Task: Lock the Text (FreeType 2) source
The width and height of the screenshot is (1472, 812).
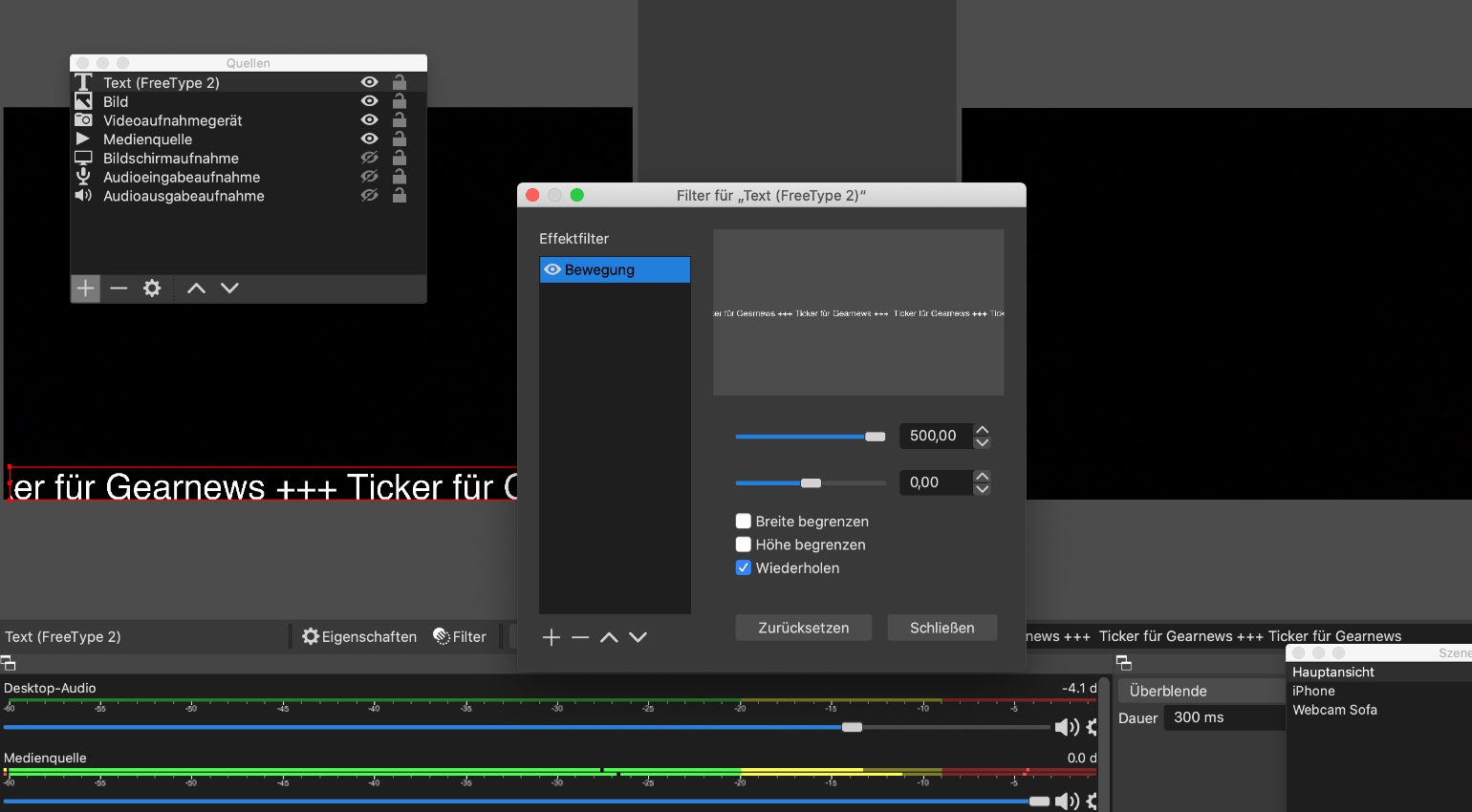Action: 400,82
